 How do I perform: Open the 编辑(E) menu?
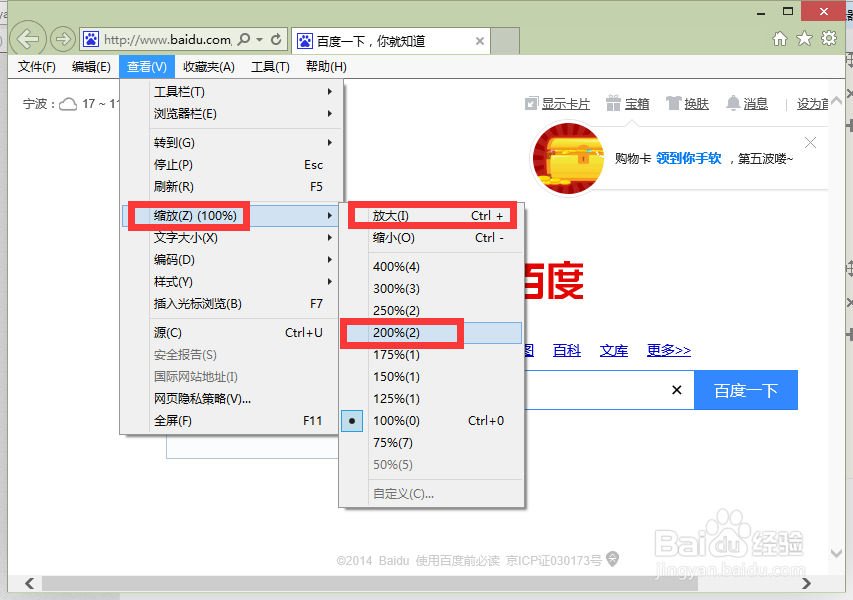[91, 67]
